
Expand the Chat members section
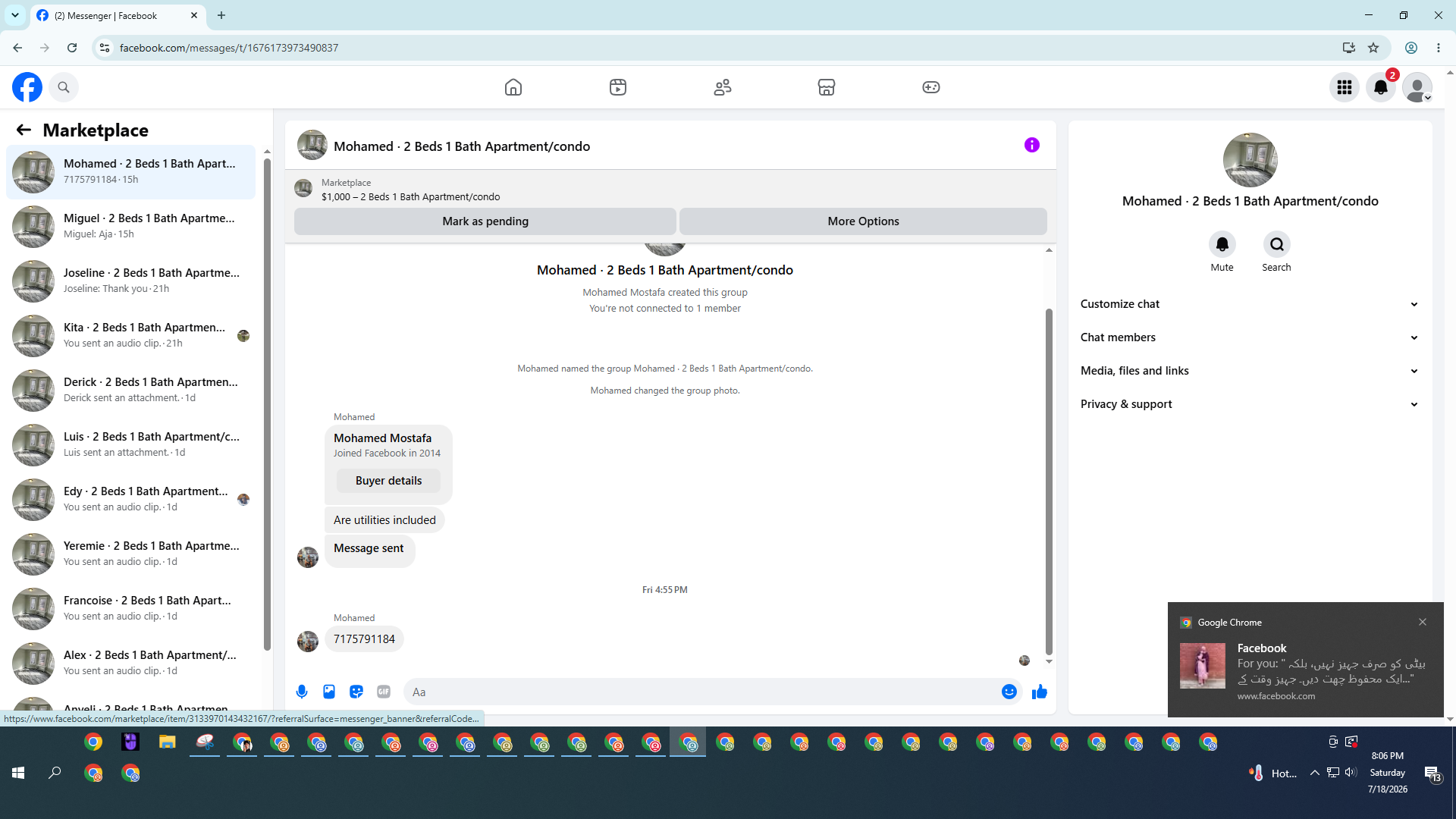[1250, 337]
